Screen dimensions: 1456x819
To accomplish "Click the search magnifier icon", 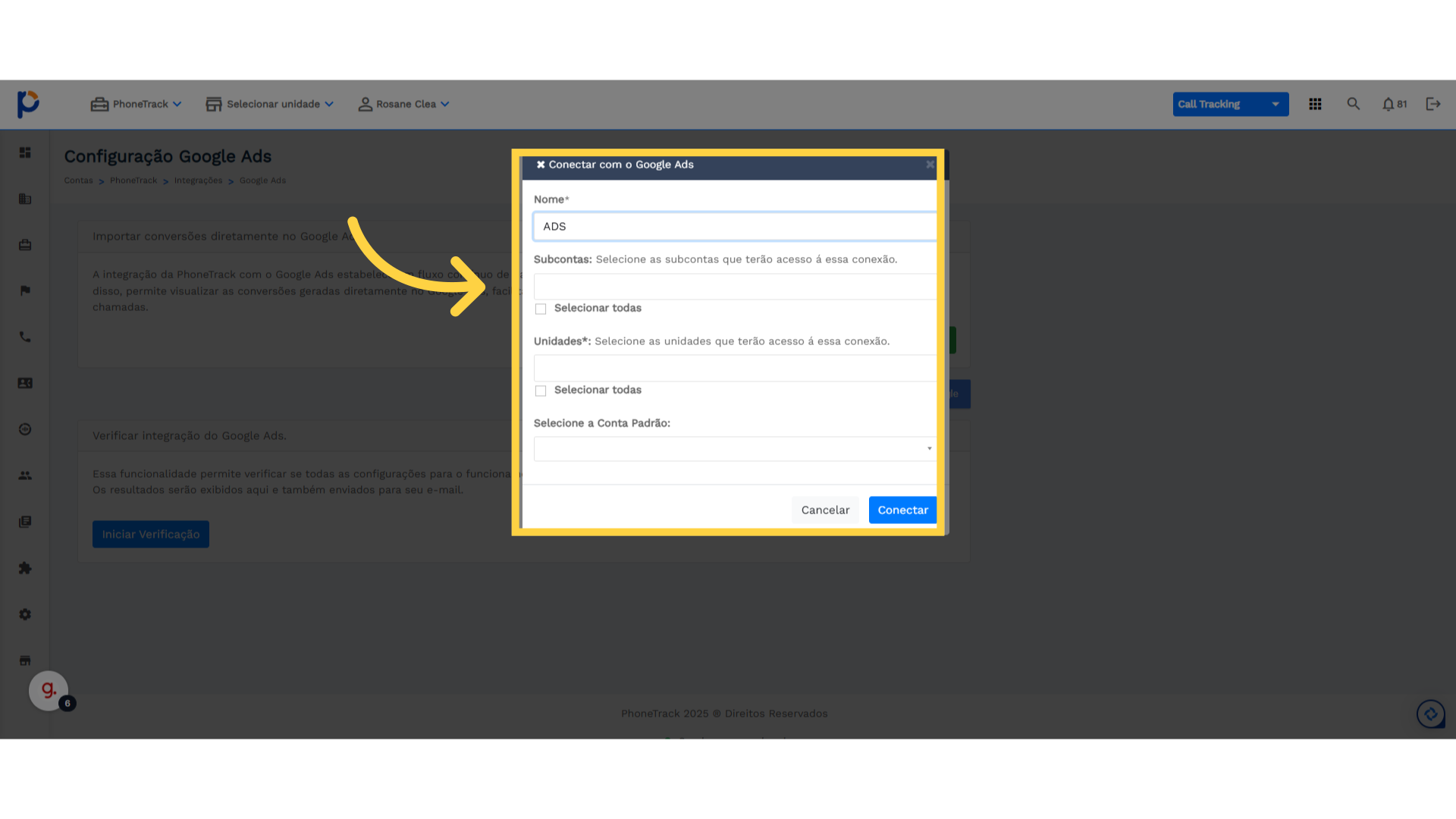I will coord(1353,104).
